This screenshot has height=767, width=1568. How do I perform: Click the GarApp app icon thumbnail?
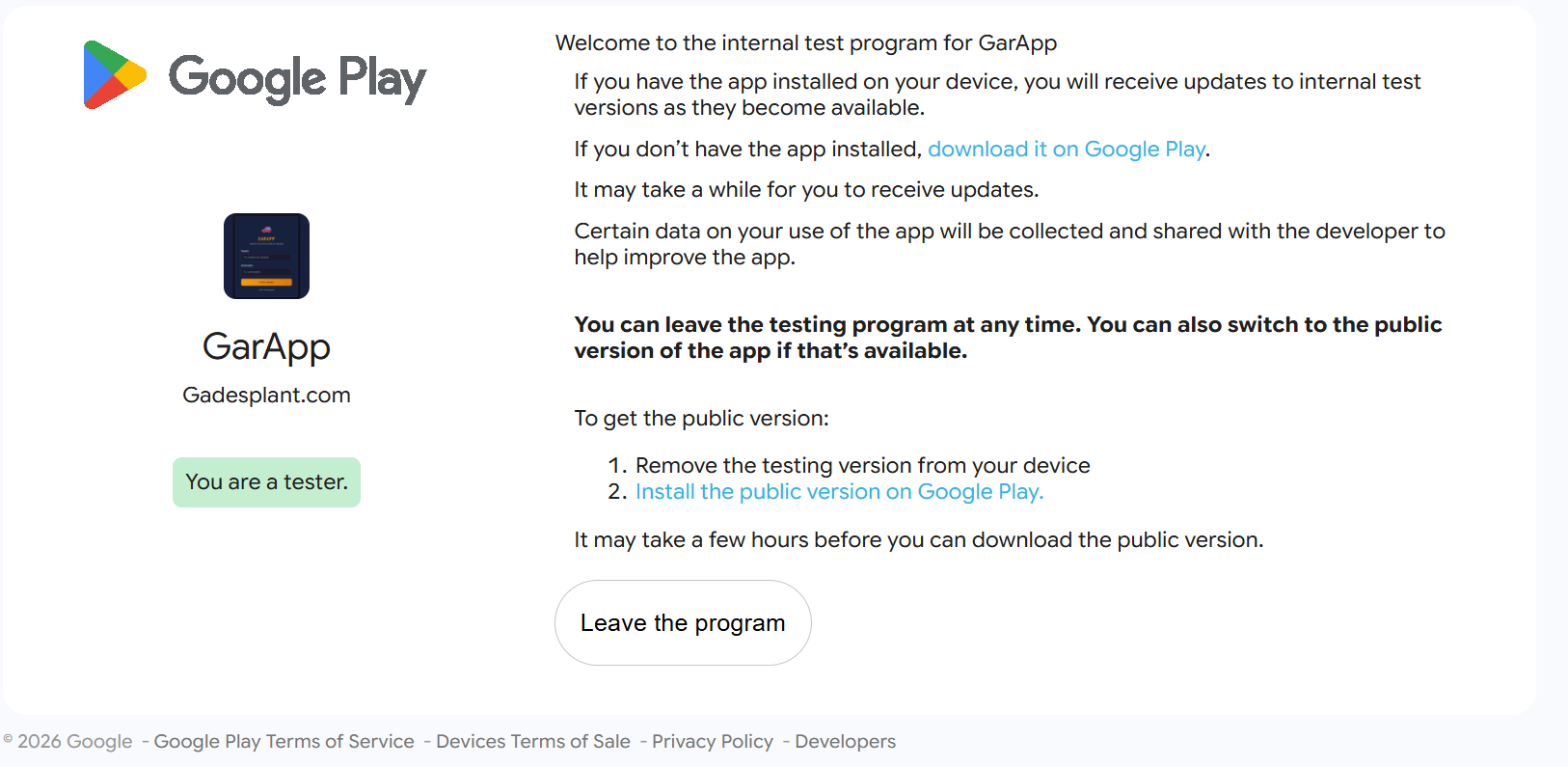tap(266, 256)
